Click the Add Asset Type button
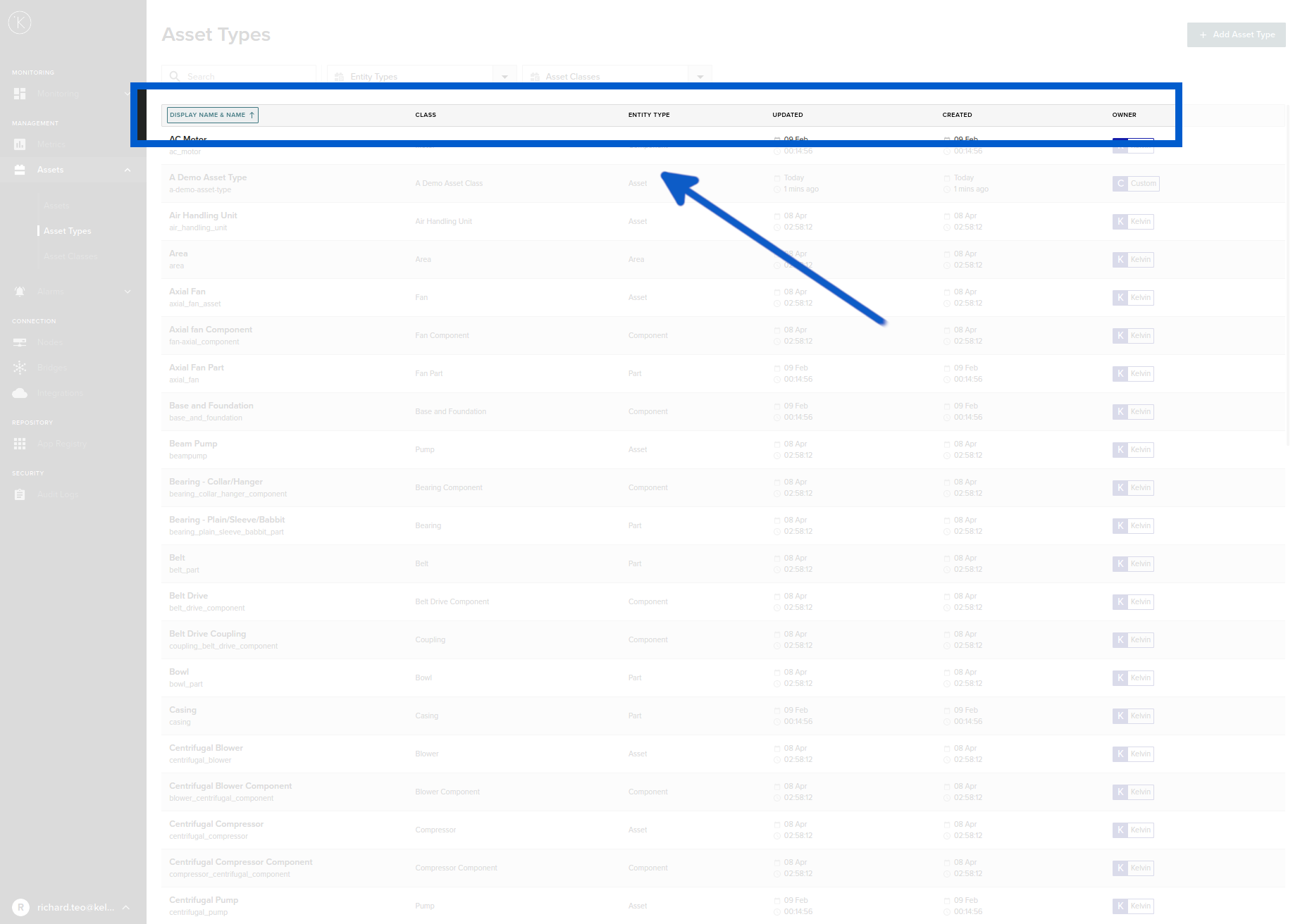Image resolution: width=1300 pixels, height=924 pixels. 1236,35
